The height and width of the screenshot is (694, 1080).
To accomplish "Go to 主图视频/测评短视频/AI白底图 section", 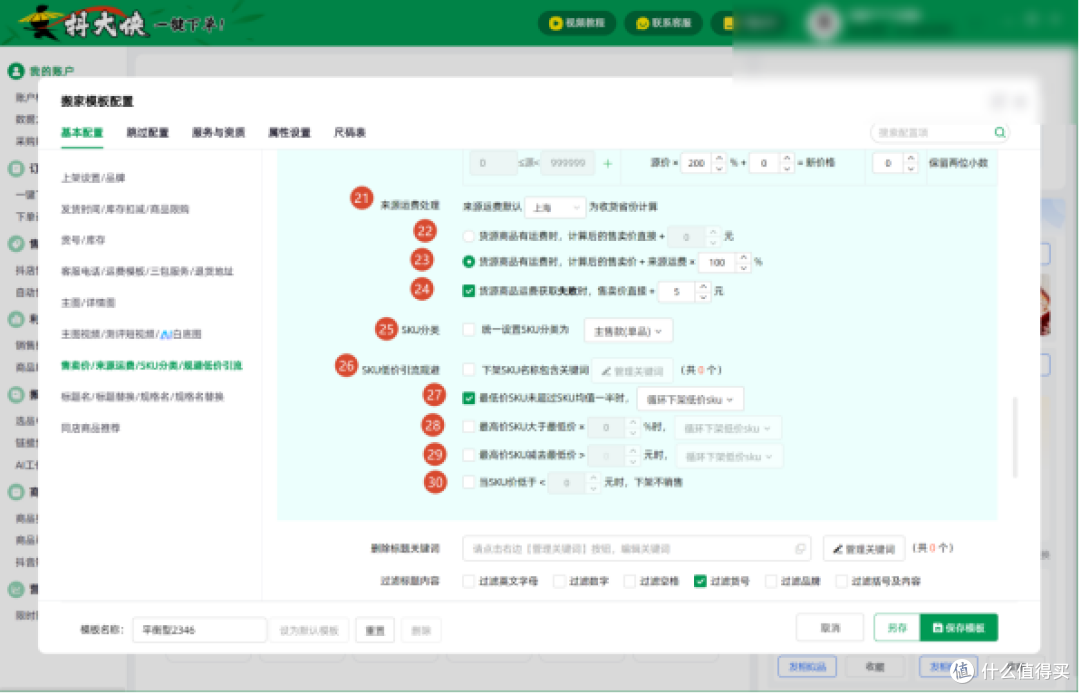I will point(131,334).
